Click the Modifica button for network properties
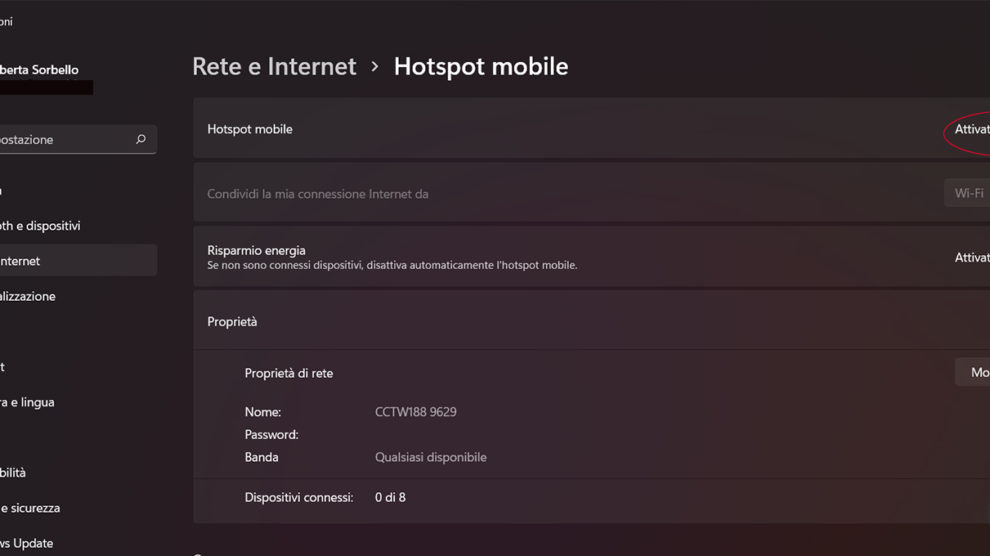 pos(976,373)
